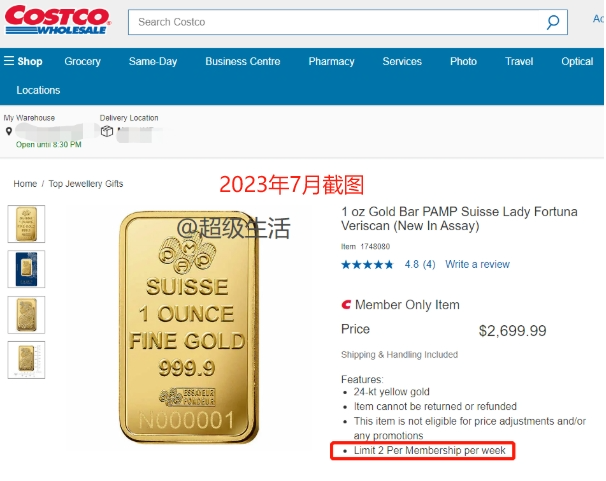
Task: Open the Locations navigation link
Action: [38, 90]
